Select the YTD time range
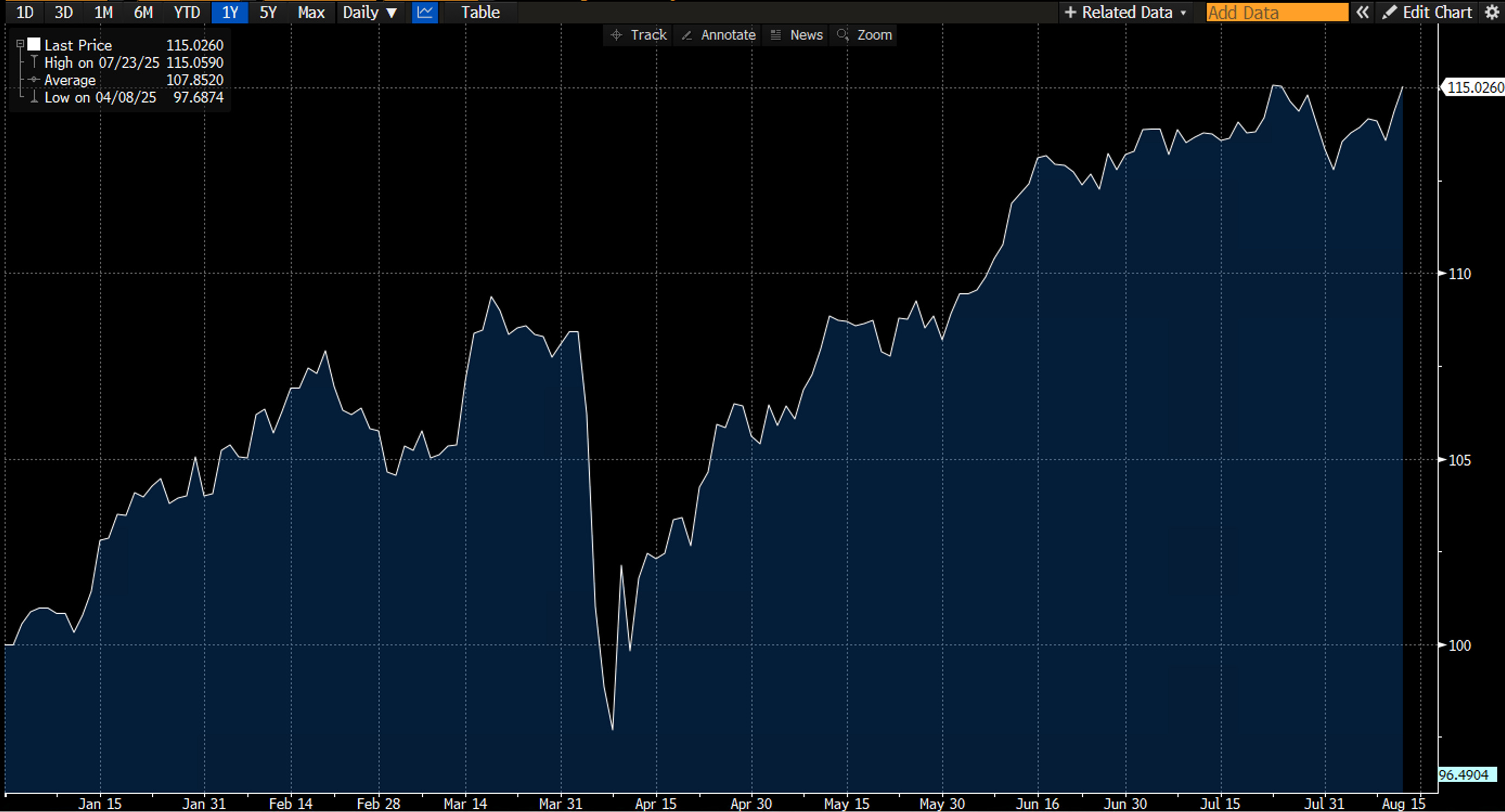The height and width of the screenshot is (812, 1505). tap(186, 12)
